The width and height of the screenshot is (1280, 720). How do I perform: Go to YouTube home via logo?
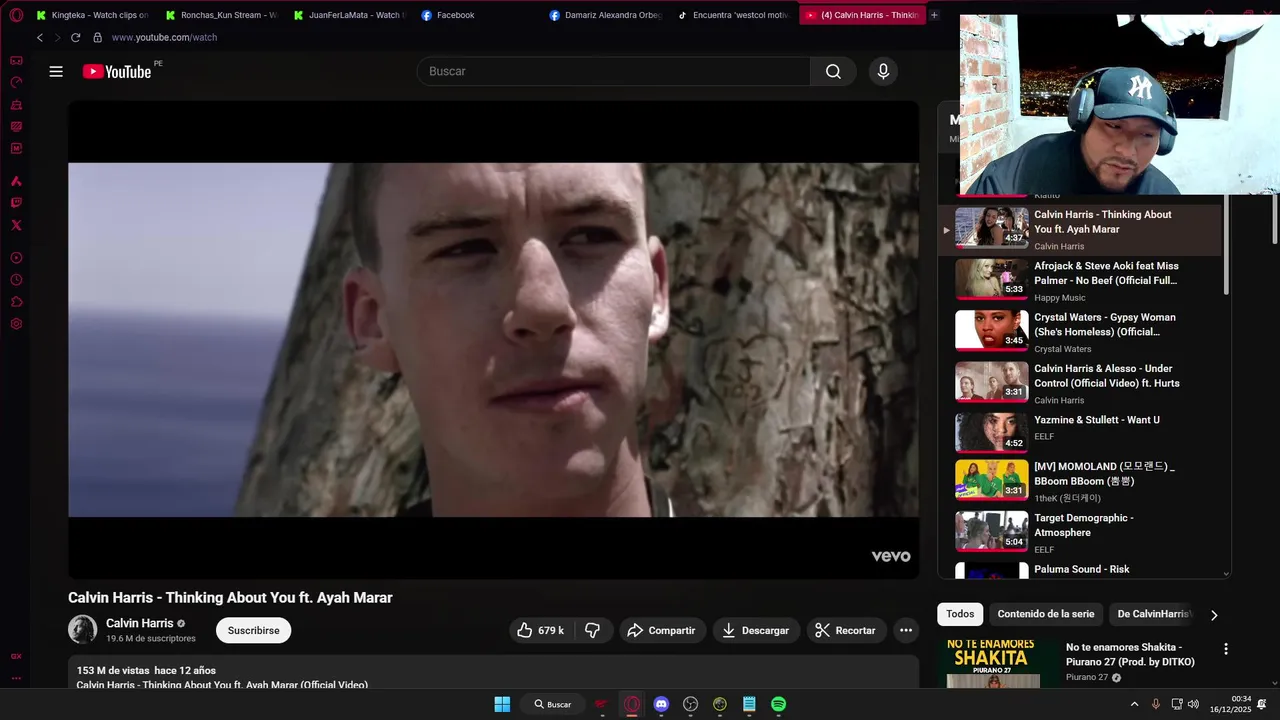click(x=117, y=71)
